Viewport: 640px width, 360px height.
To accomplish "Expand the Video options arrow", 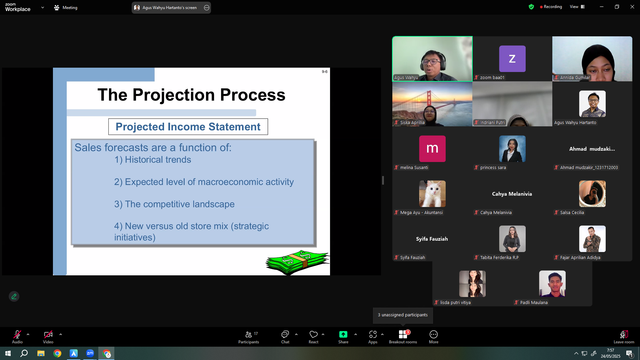I will (60, 334).
